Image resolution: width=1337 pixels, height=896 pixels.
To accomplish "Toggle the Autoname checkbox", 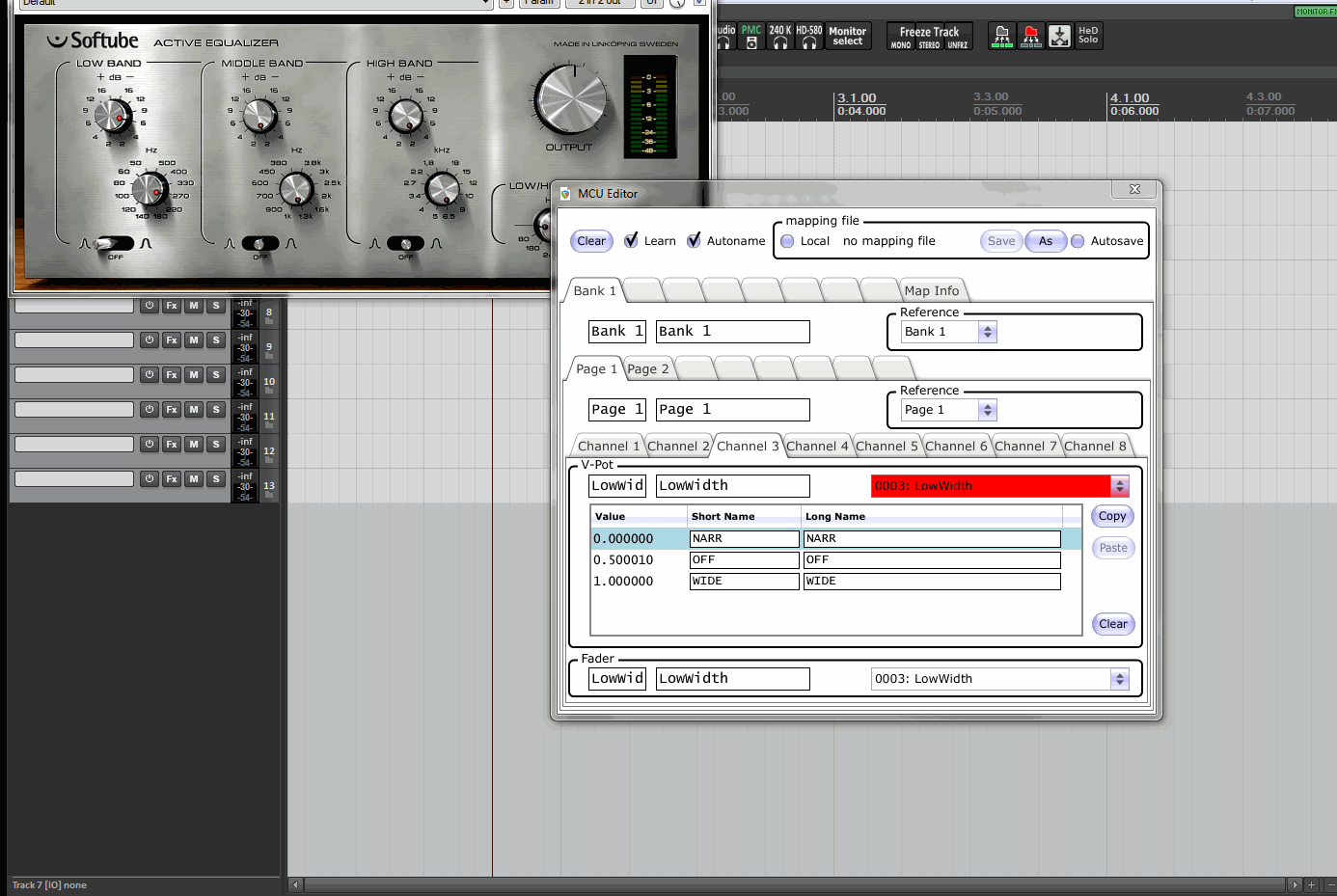I will [x=694, y=241].
